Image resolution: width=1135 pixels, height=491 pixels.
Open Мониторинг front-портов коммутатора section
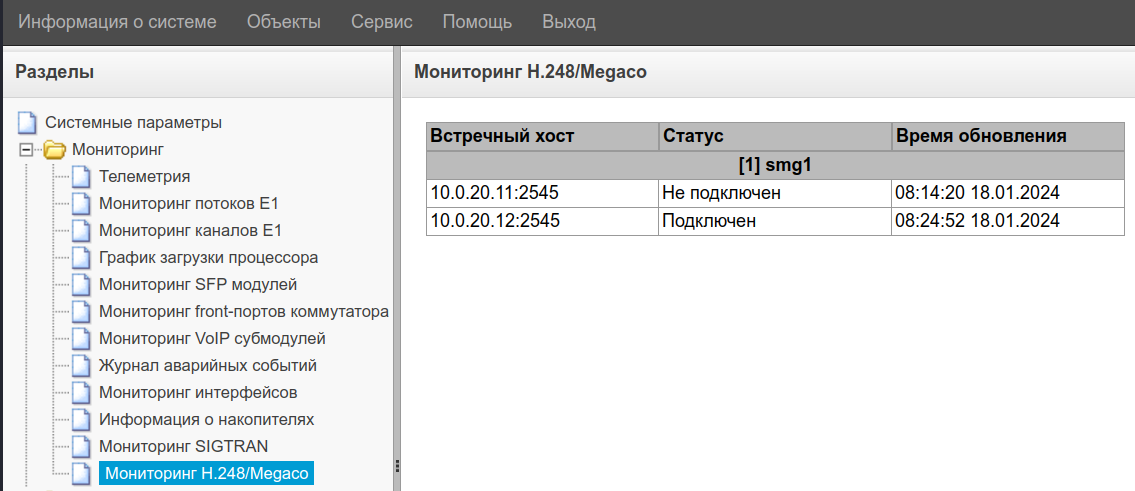click(244, 312)
